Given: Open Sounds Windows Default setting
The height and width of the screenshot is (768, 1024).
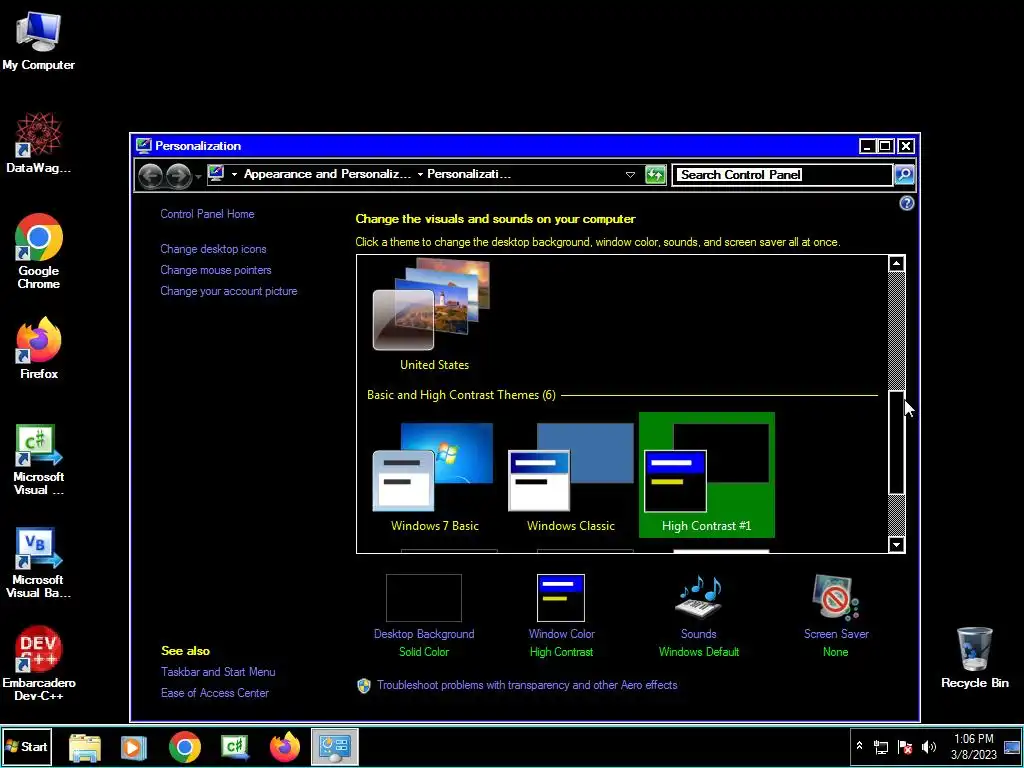Looking at the screenshot, I should coord(699,616).
